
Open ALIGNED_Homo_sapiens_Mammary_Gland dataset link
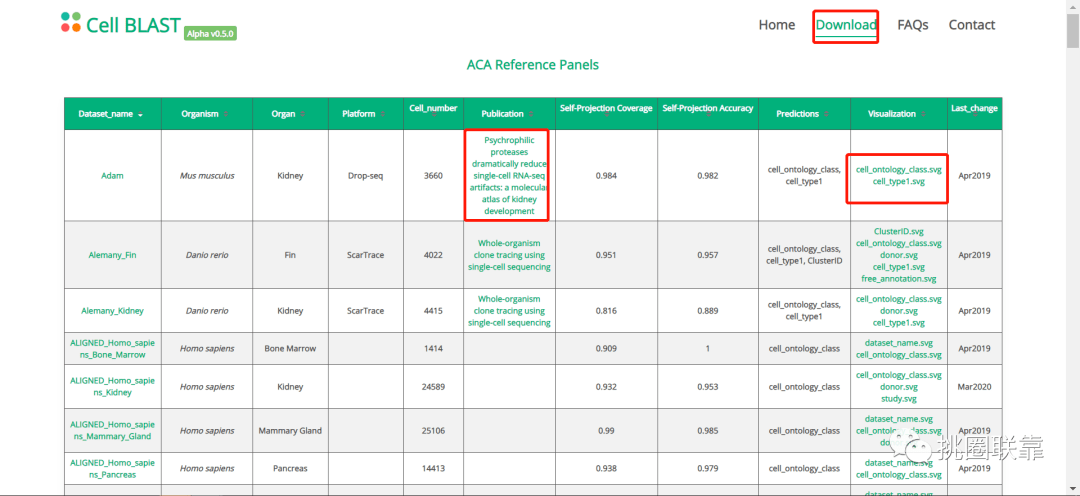pos(112,431)
